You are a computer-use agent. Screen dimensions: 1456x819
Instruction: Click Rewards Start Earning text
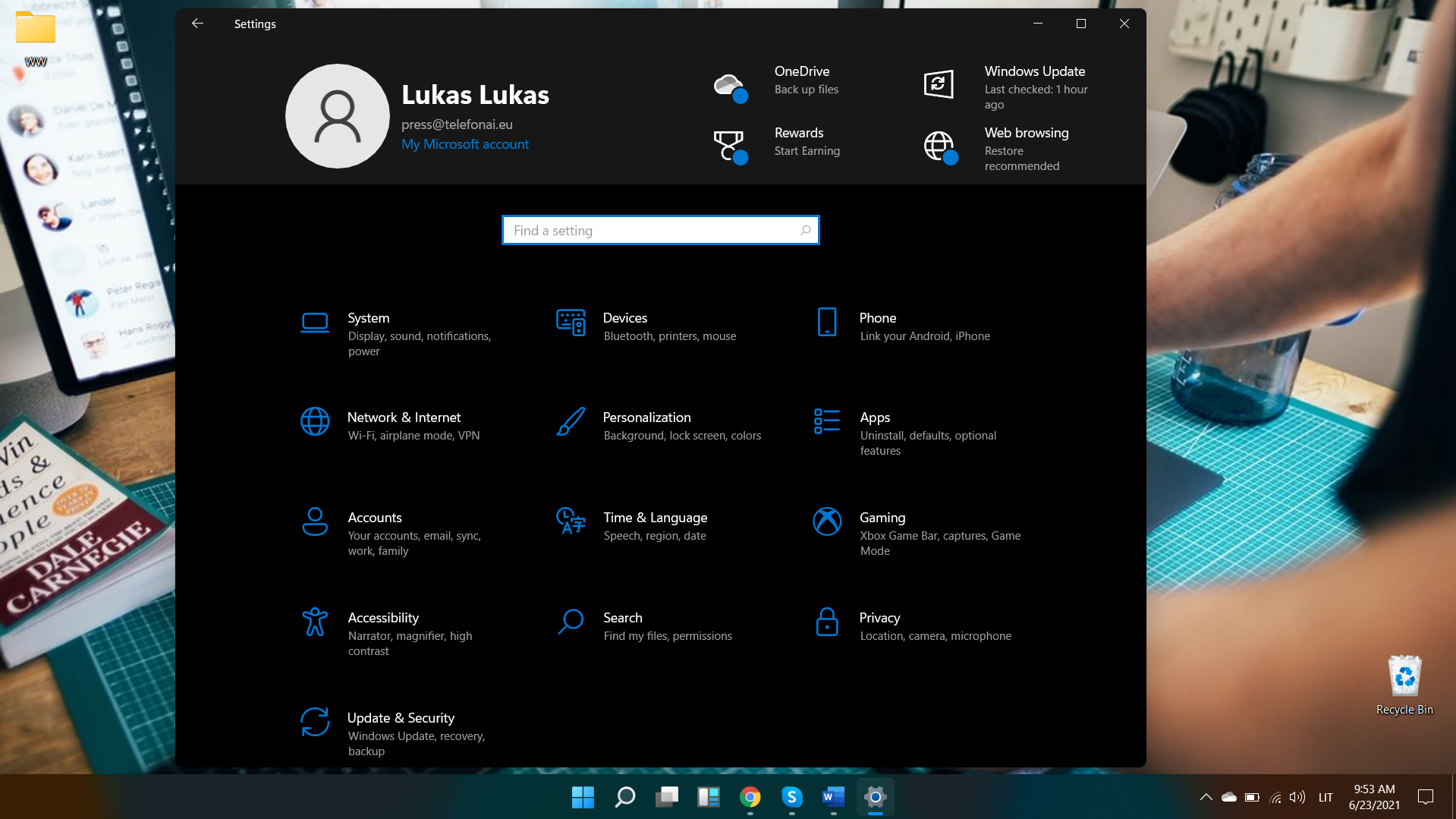click(x=807, y=151)
